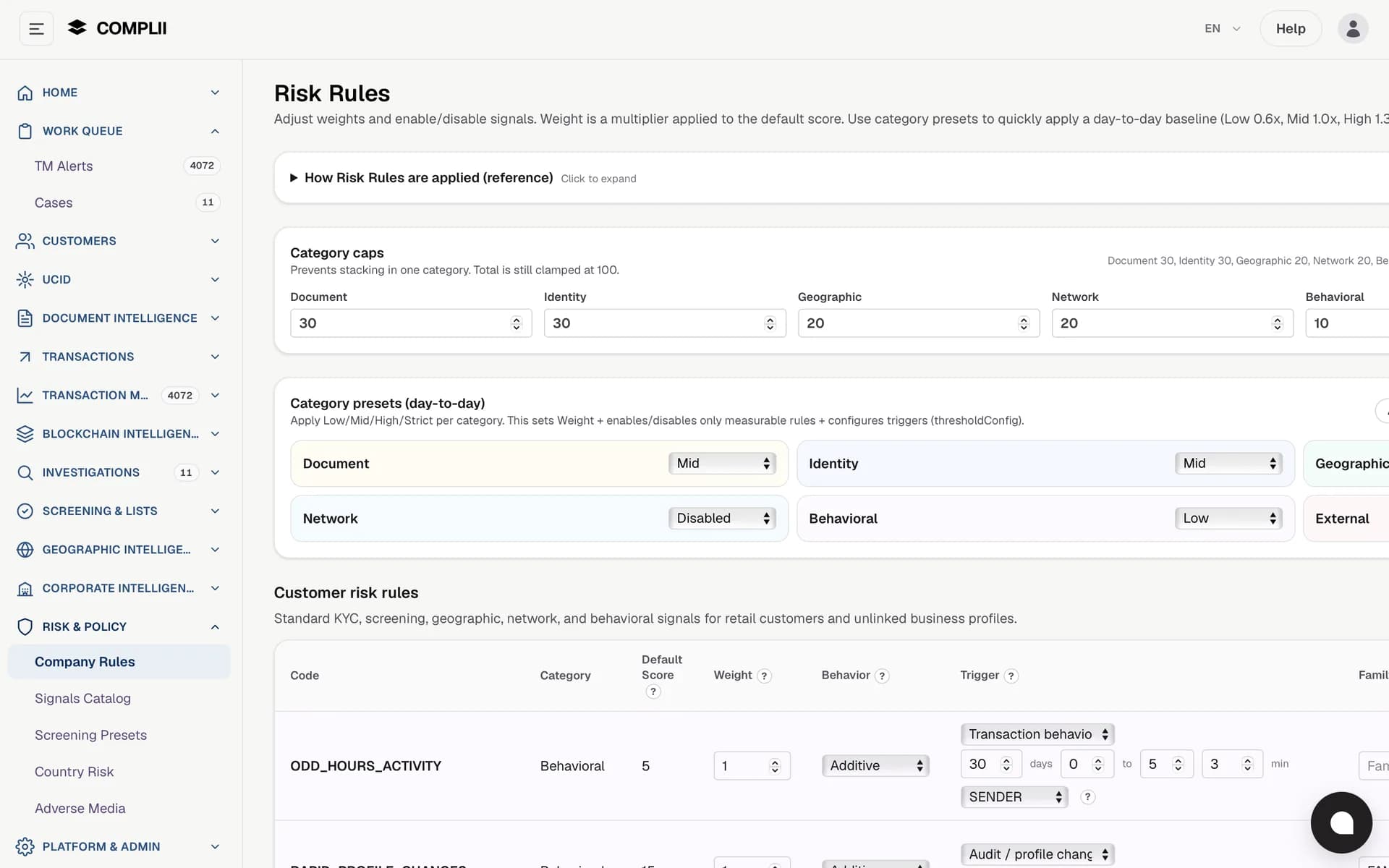Screen dimensions: 1389x868
Task: Open the Behavioral preset Low dropdown
Action: (1228, 519)
